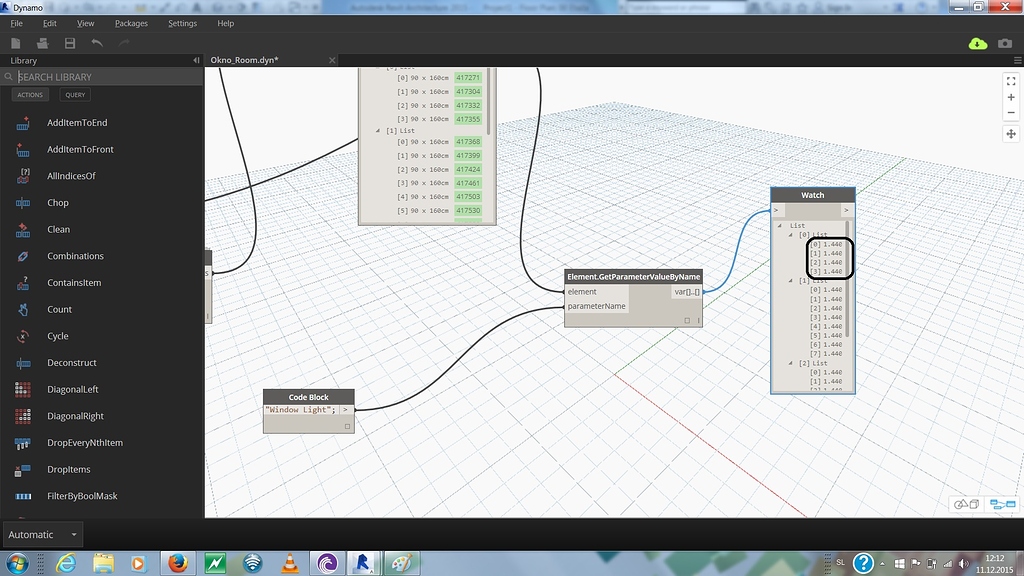This screenshot has height=576, width=1024.
Task: Open the Packages menu
Action: (x=130, y=23)
